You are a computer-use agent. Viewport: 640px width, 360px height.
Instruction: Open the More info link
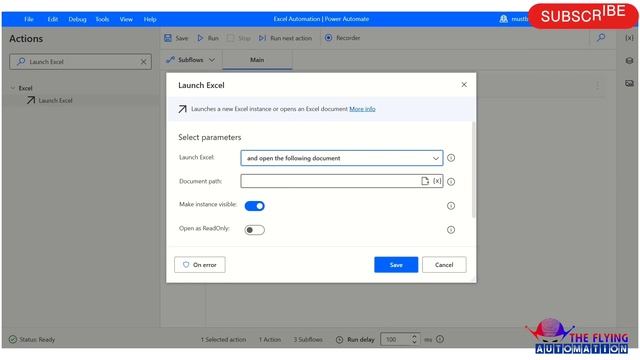click(362, 109)
